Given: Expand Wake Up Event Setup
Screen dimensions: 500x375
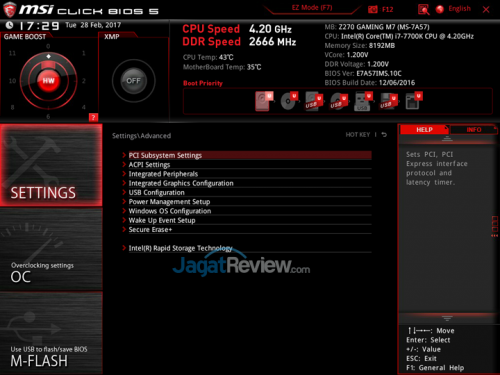Looking at the screenshot, I should click(x=247, y=220).
